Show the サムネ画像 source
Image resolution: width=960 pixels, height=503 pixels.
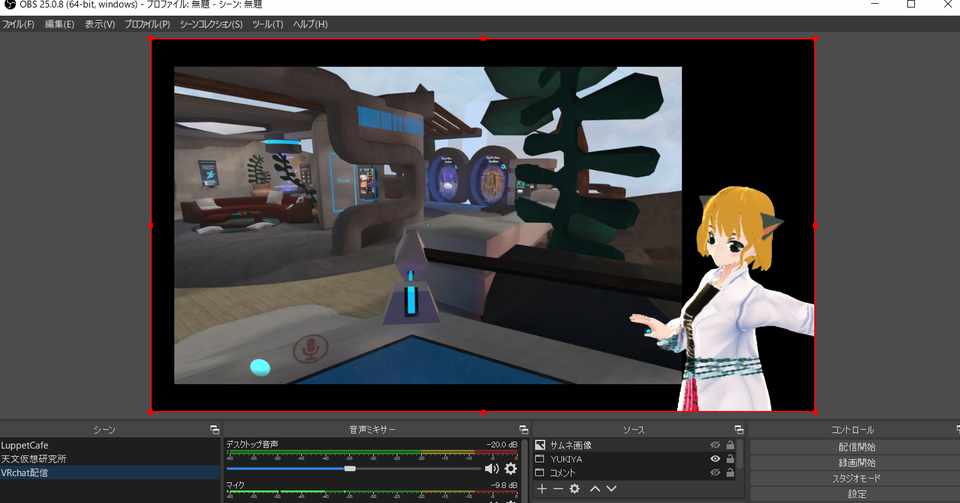[714, 445]
